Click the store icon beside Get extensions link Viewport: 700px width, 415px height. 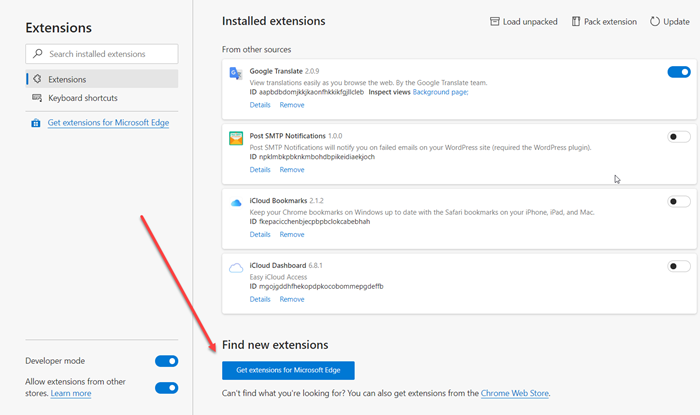[36, 123]
